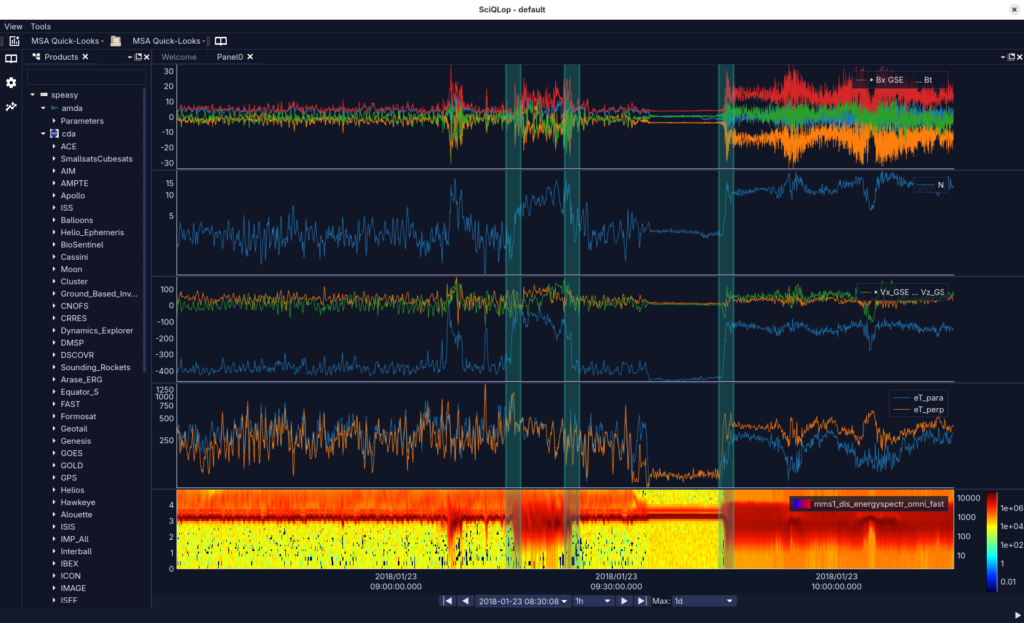Close the Products dock panel
The image size is (1024, 623).
coord(146,57)
